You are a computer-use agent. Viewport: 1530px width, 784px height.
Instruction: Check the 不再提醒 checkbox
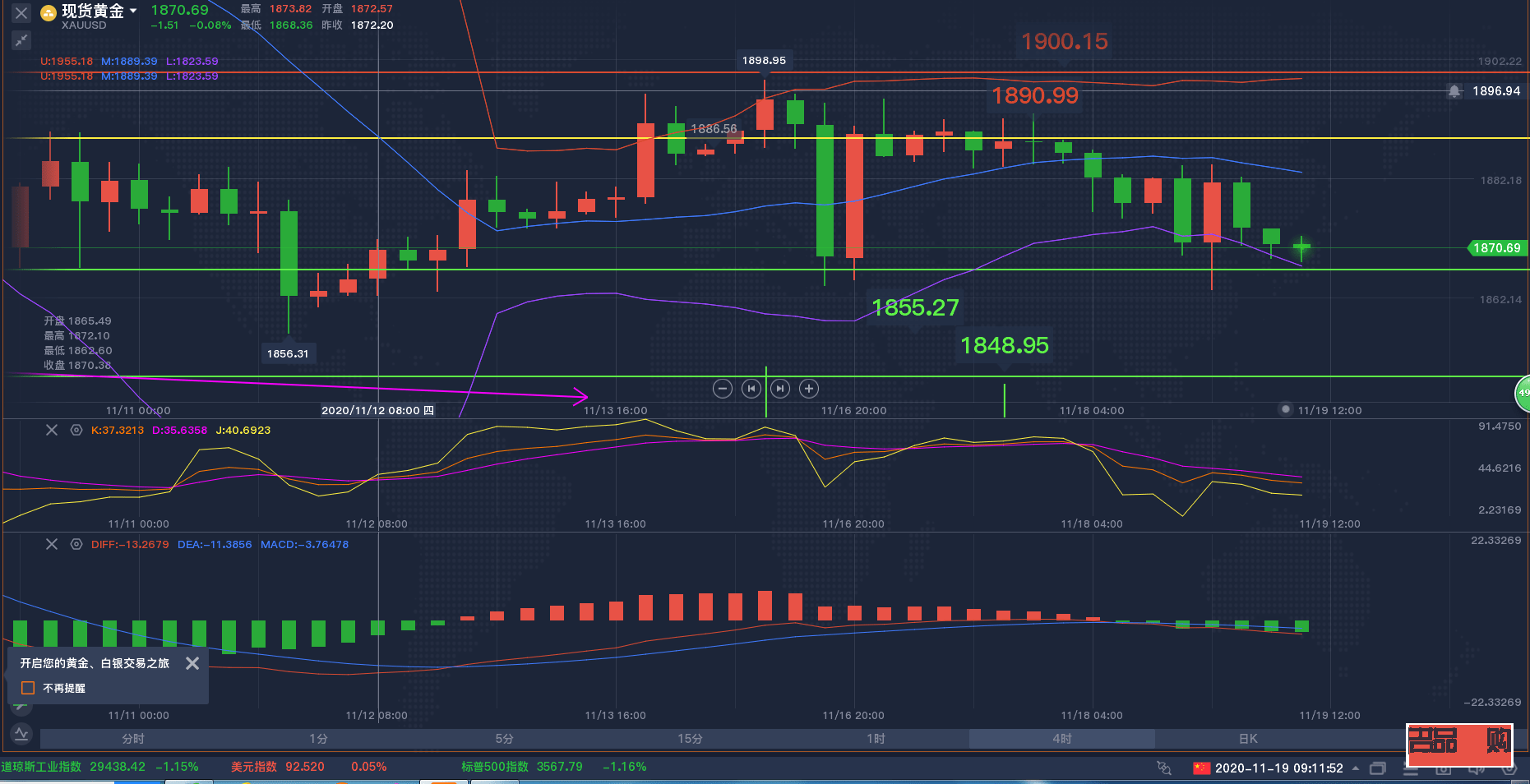[28, 688]
